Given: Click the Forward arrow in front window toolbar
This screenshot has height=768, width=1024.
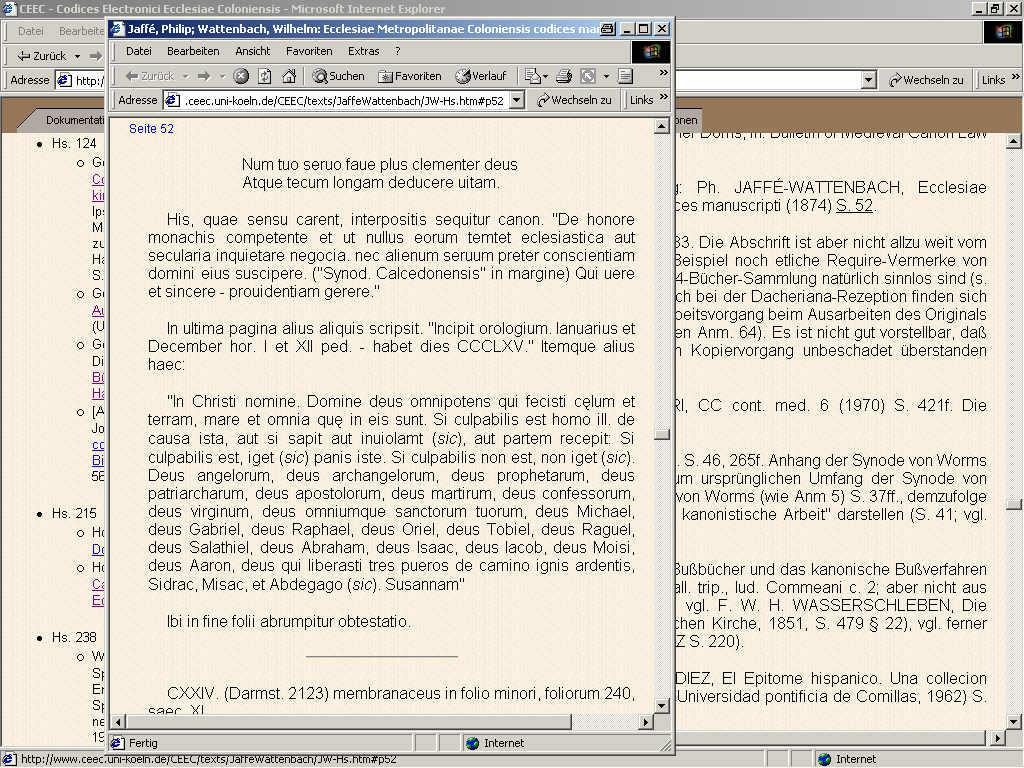Looking at the screenshot, I should tap(204, 76).
